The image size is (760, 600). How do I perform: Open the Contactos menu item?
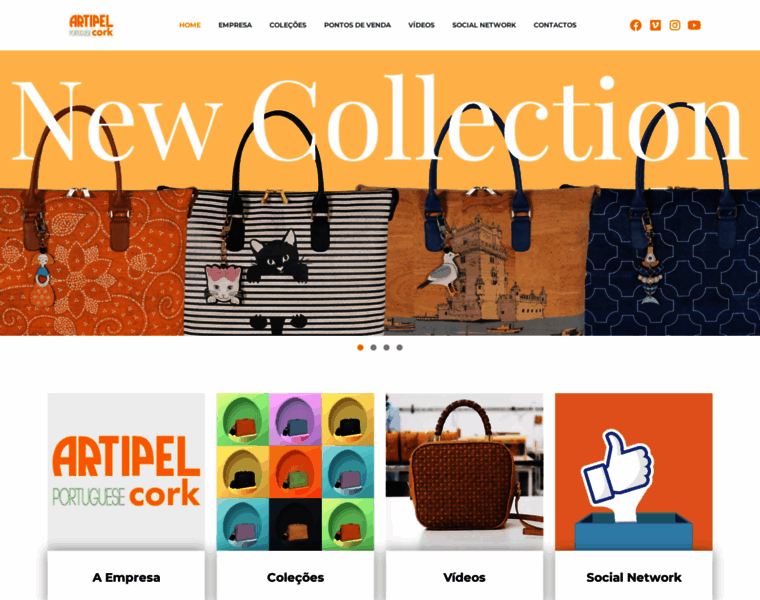(x=555, y=25)
